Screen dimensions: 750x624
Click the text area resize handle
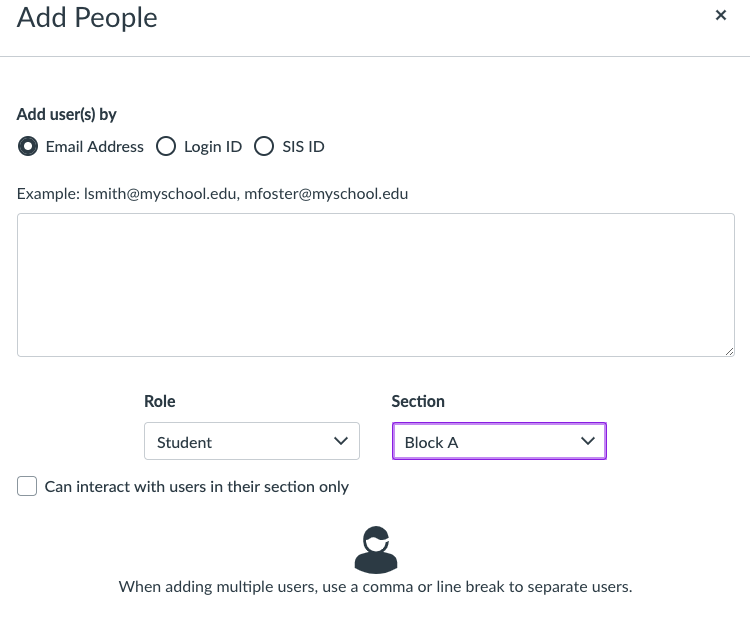point(729,350)
